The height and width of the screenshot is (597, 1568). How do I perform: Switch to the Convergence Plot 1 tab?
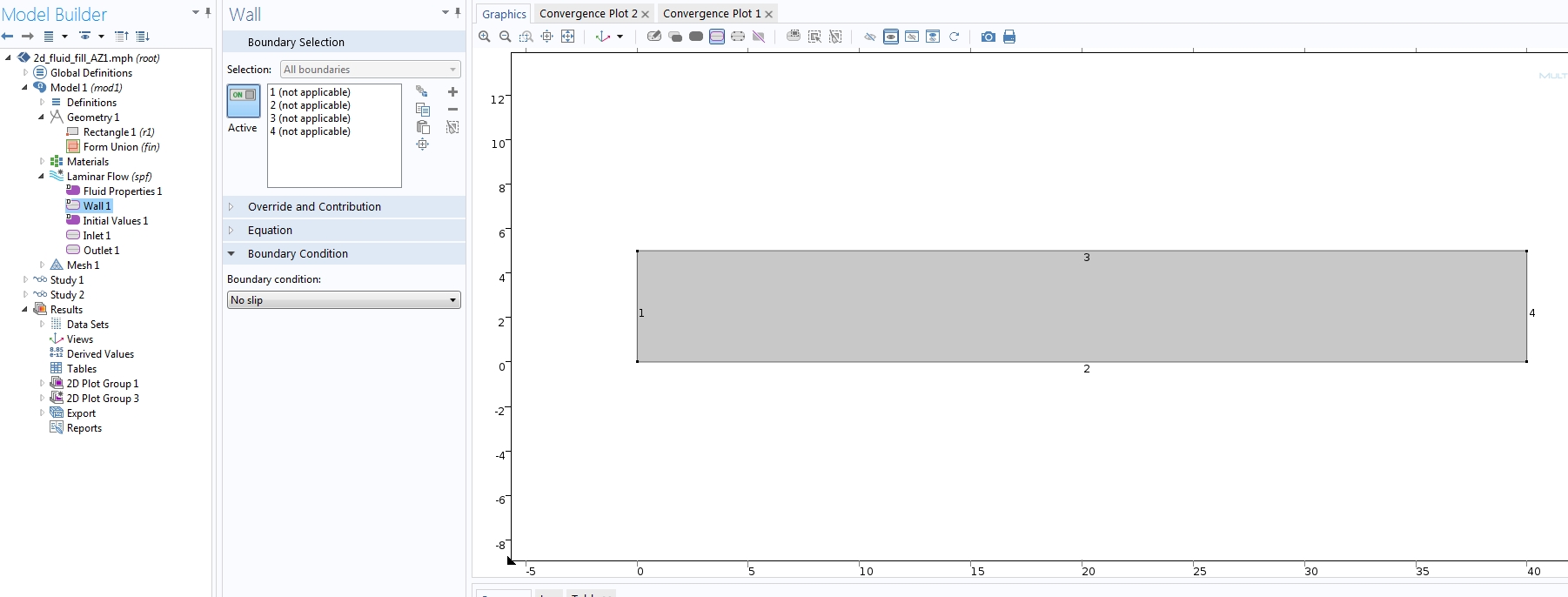(x=711, y=14)
